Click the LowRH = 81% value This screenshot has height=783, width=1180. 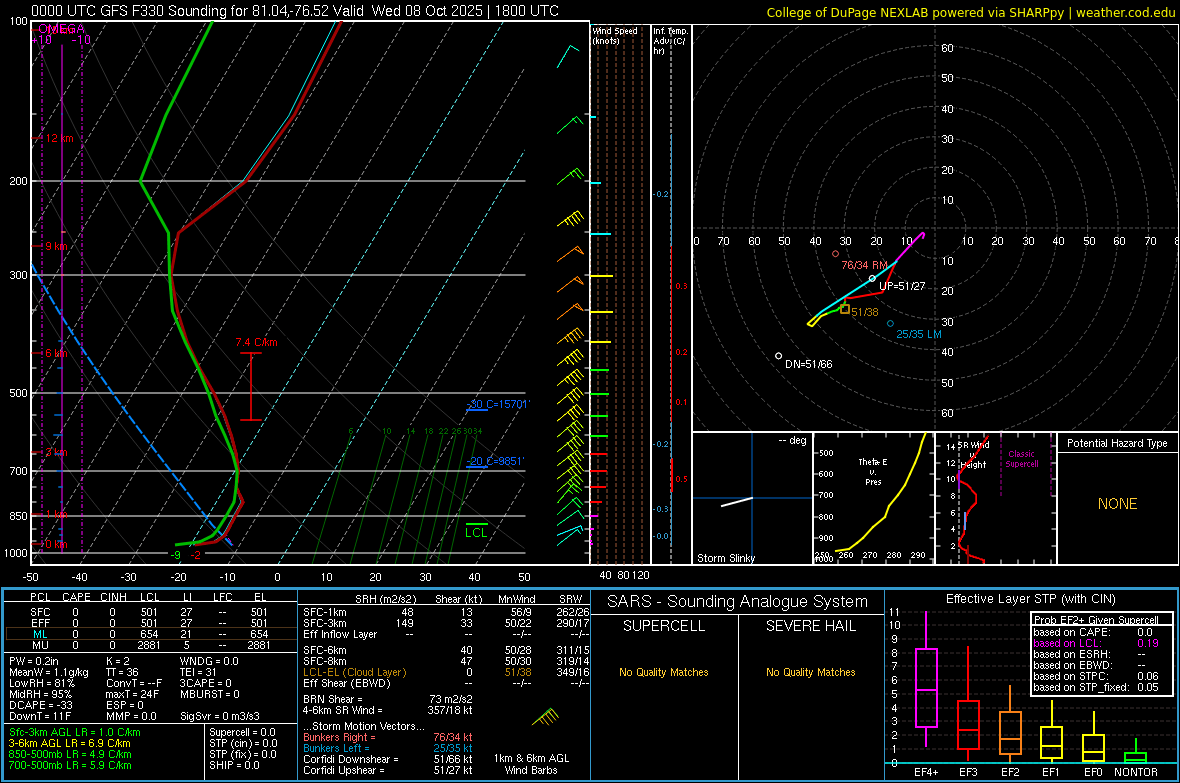tap(41, 684)
